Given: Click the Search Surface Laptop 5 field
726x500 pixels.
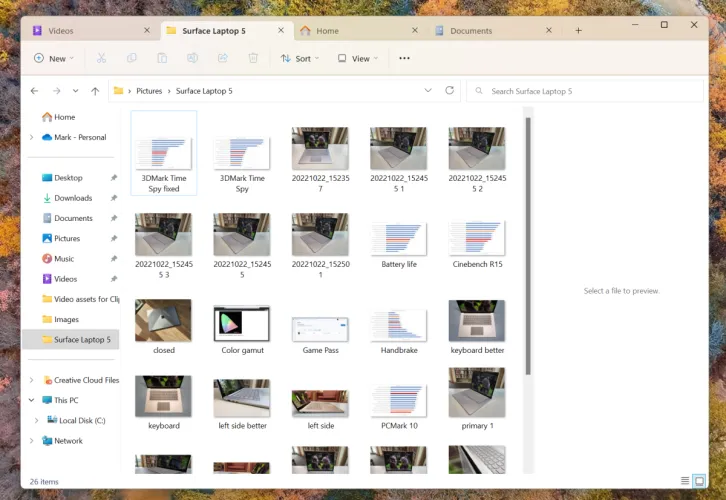Looking at the screenshot, I should [590, 91].
